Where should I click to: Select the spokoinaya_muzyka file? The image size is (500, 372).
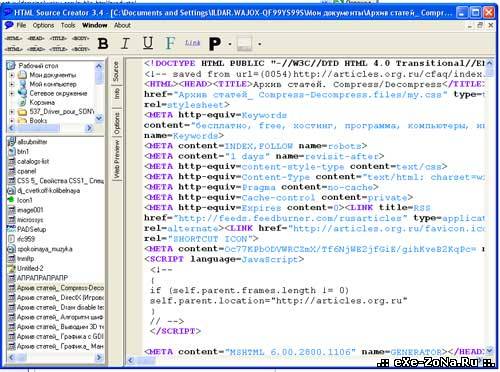tap(44, 249)
